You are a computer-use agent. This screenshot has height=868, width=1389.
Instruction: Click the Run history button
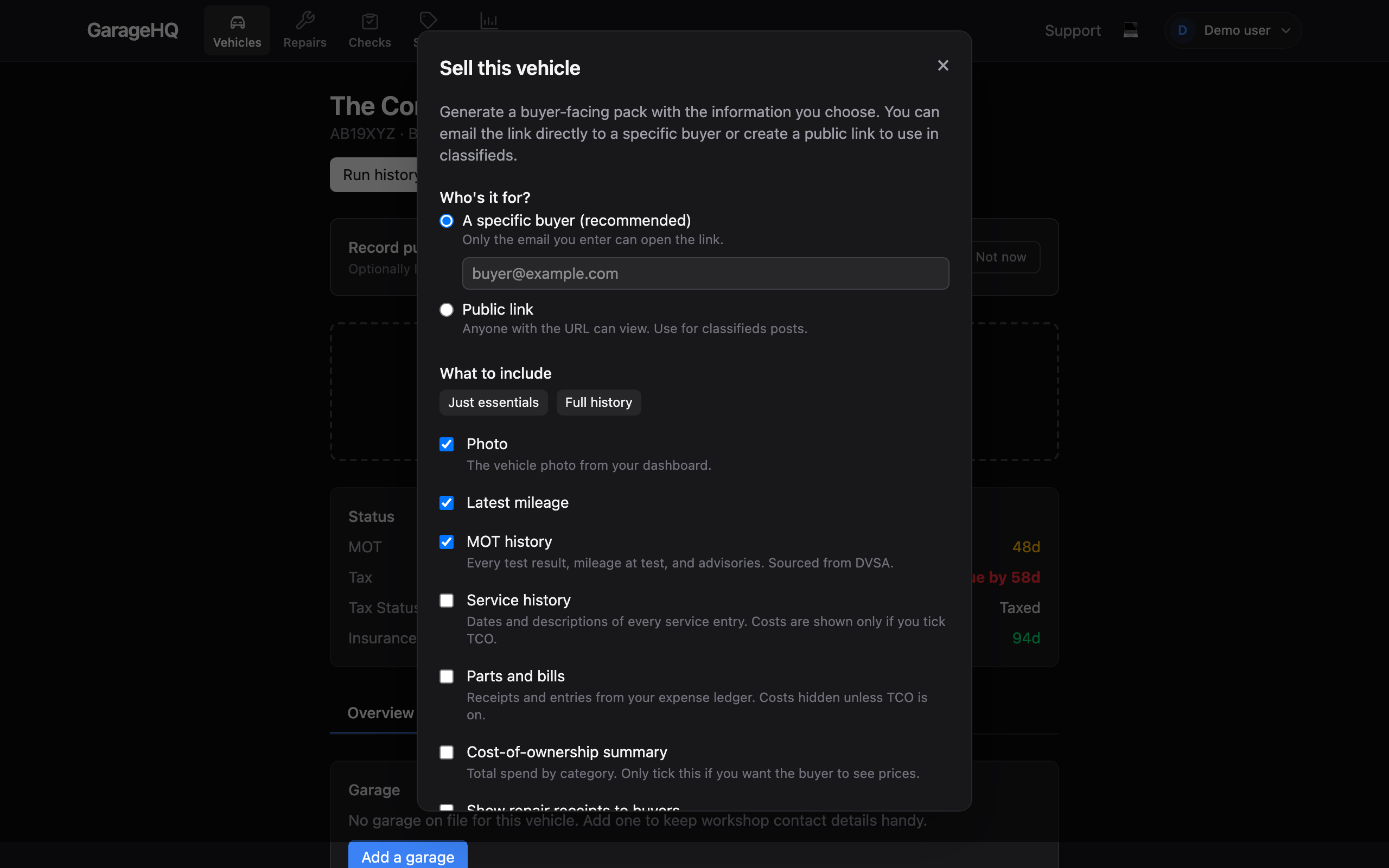click(374, 175)
